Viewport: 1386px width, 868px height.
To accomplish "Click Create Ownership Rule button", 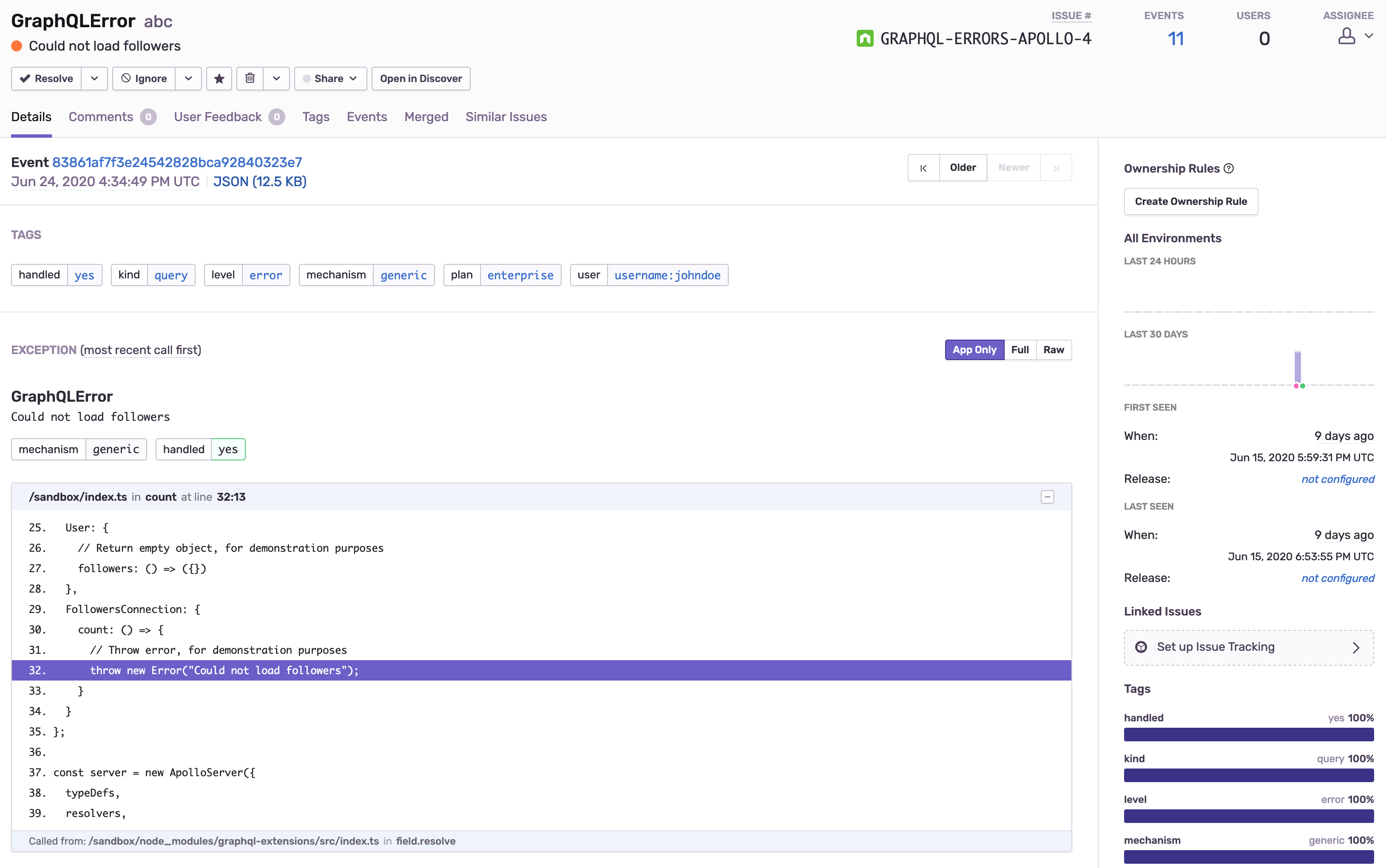I will [1191, 201].
